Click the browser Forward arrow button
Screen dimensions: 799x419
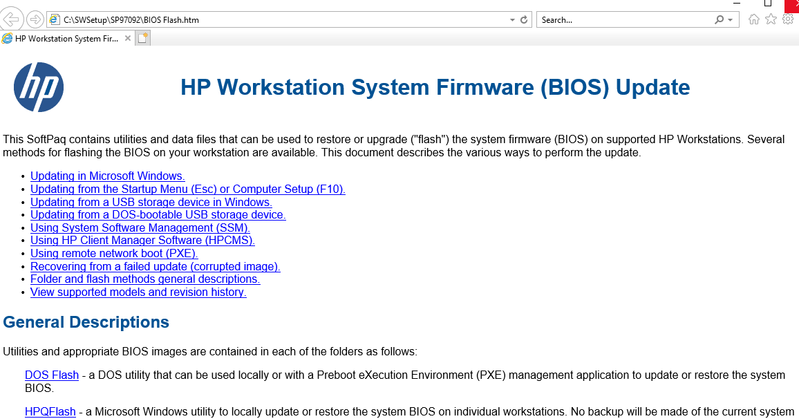pos(35,20)
